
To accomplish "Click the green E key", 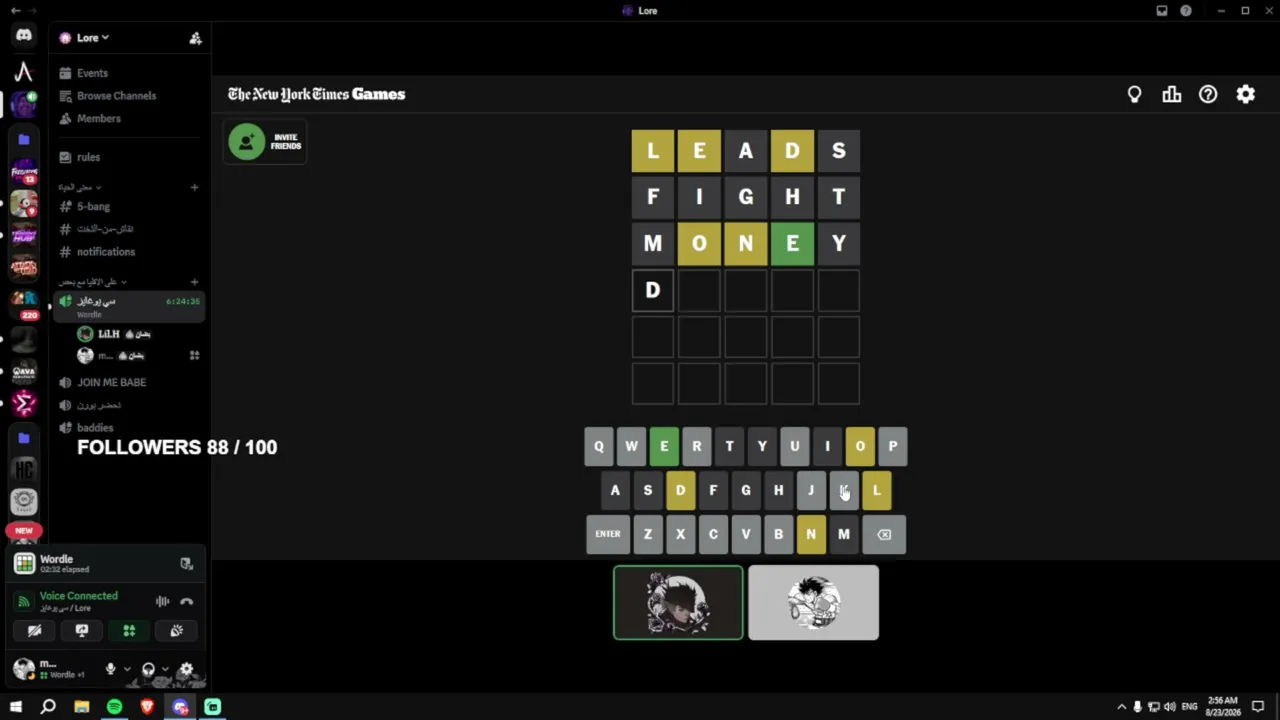I will click(x=664, y=447).
